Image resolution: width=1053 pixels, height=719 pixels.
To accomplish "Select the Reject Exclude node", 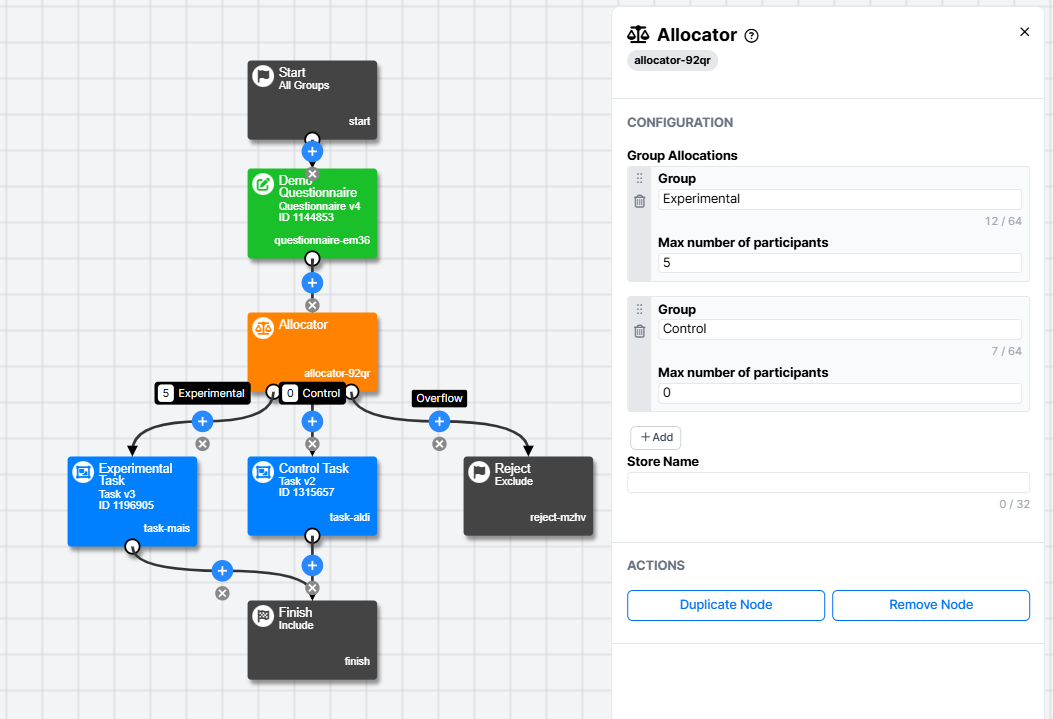I will (x=528, y=496).
